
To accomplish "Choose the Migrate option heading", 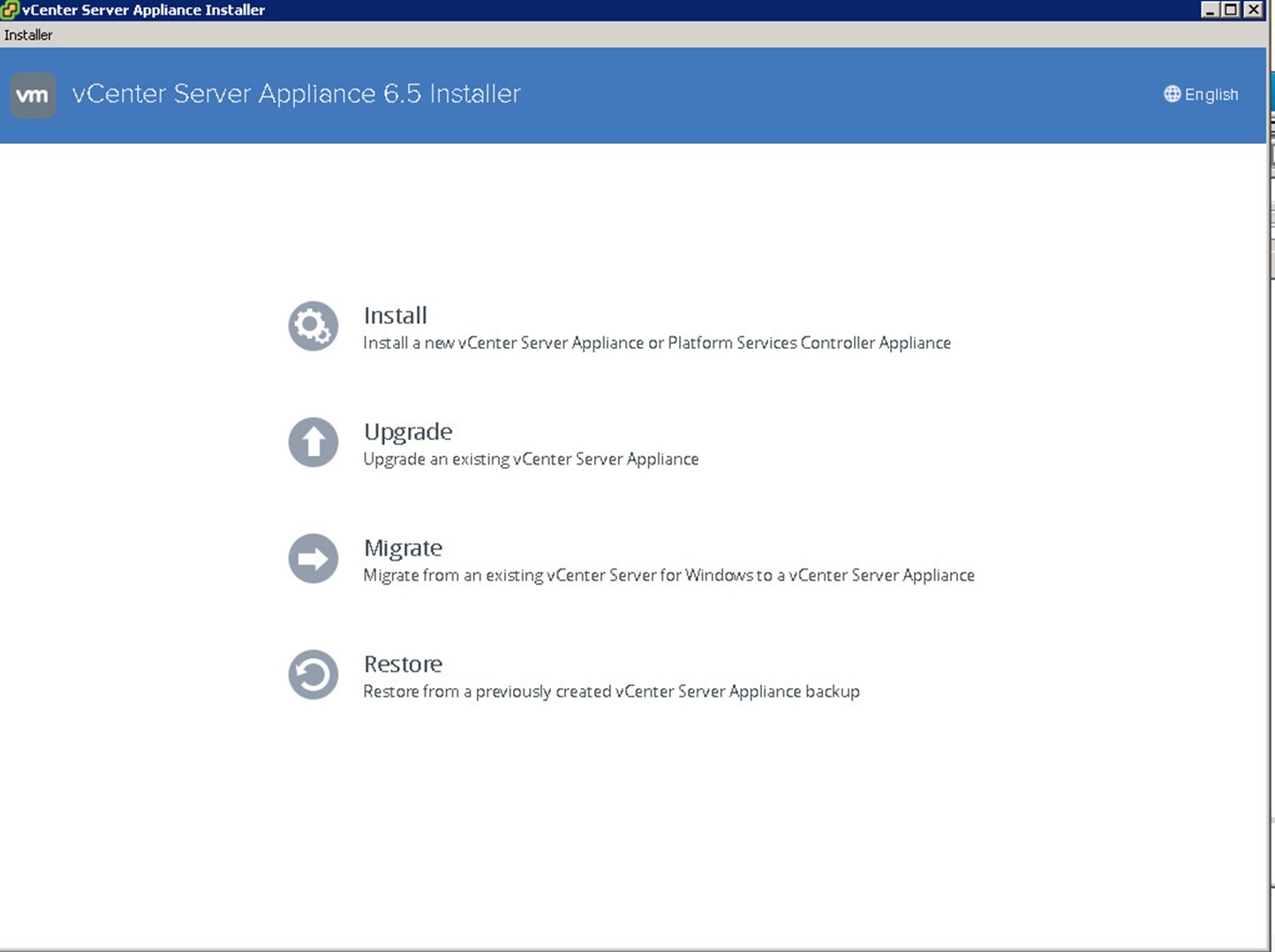I will (x=404, y=548).
